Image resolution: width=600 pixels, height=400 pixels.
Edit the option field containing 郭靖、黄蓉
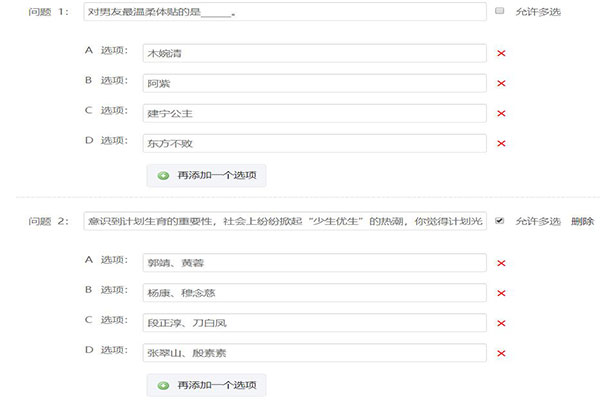point(315,263)
